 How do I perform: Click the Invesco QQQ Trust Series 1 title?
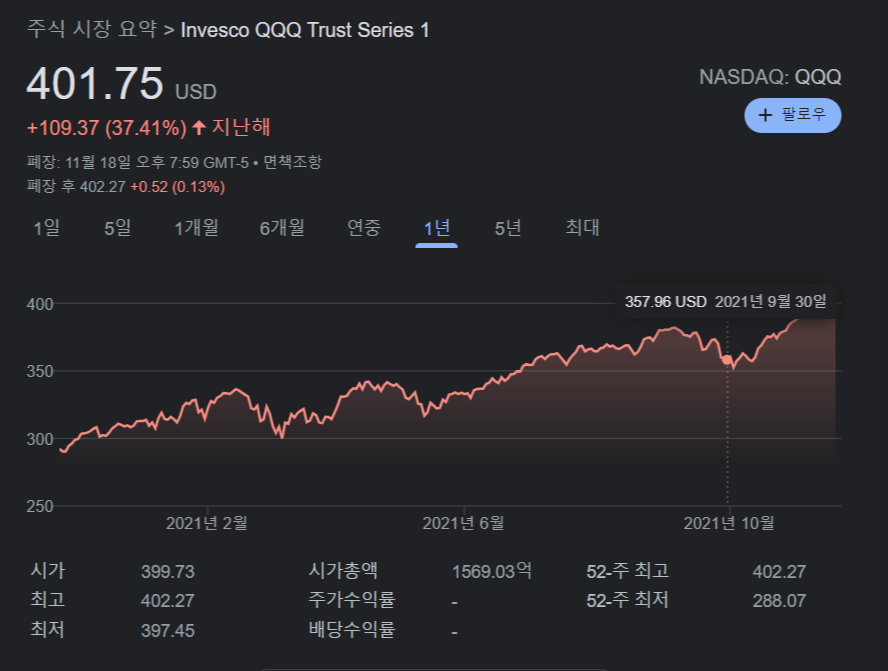click(303, 31)
